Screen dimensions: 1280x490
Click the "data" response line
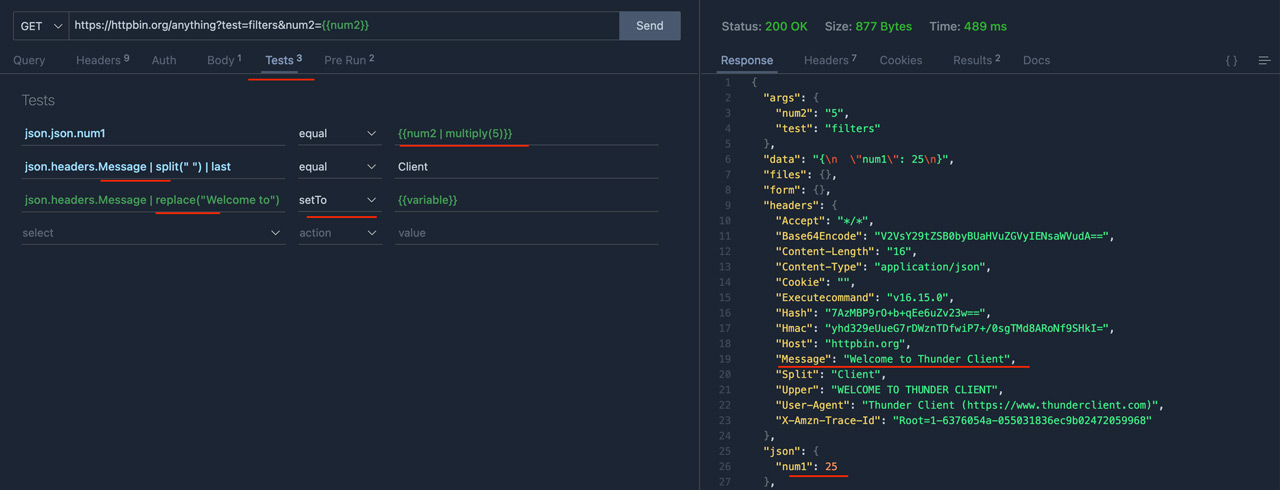[859, 159]
